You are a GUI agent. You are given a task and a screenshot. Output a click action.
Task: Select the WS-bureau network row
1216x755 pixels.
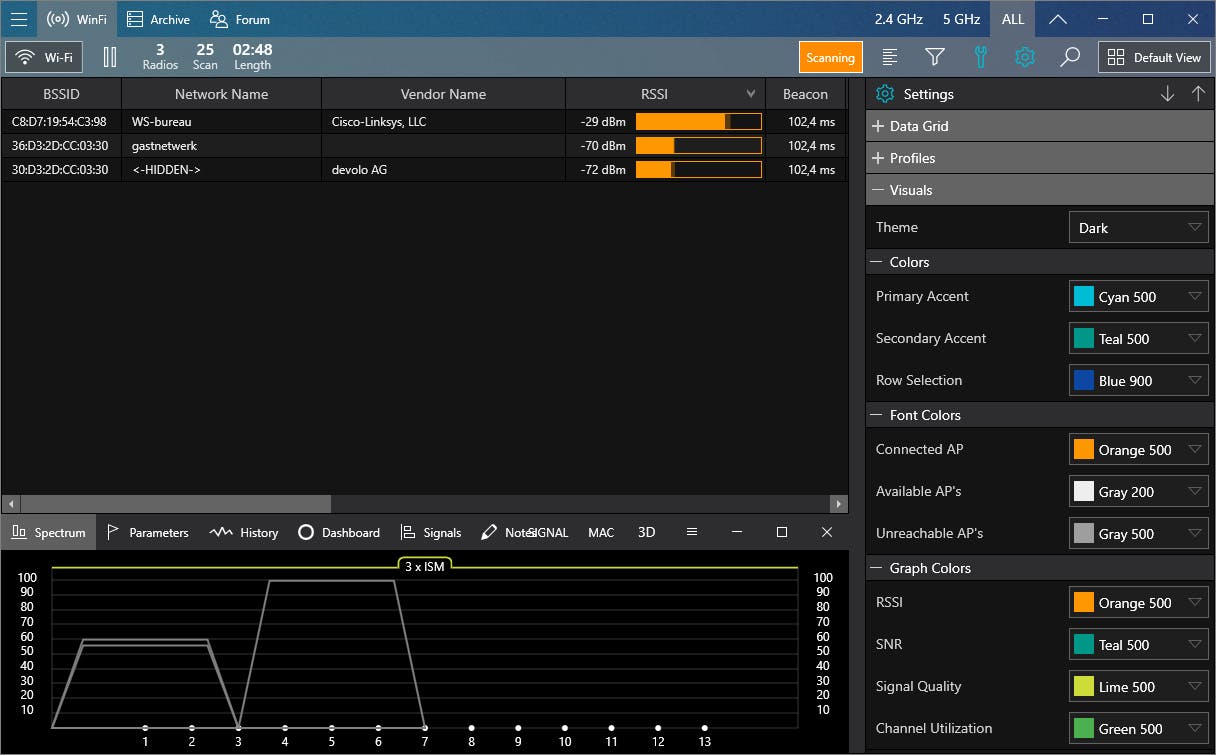220,122
